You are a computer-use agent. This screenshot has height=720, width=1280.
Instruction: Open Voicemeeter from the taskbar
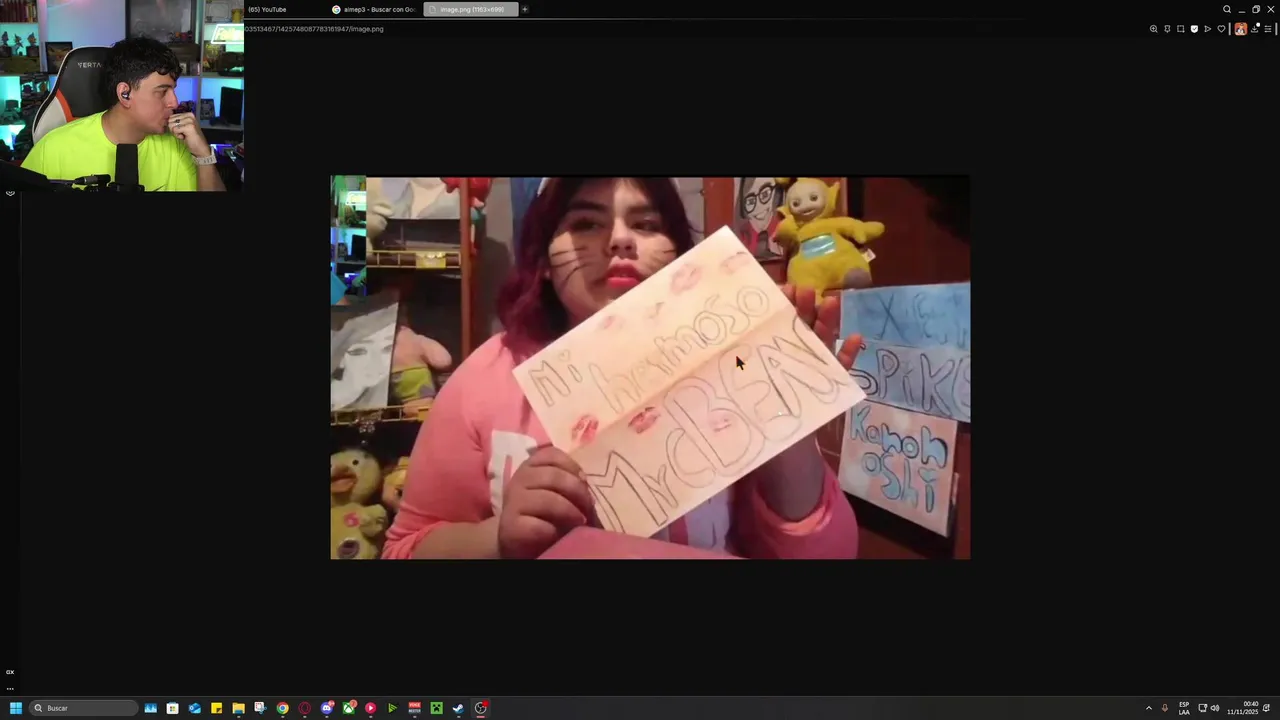[414, 708]
